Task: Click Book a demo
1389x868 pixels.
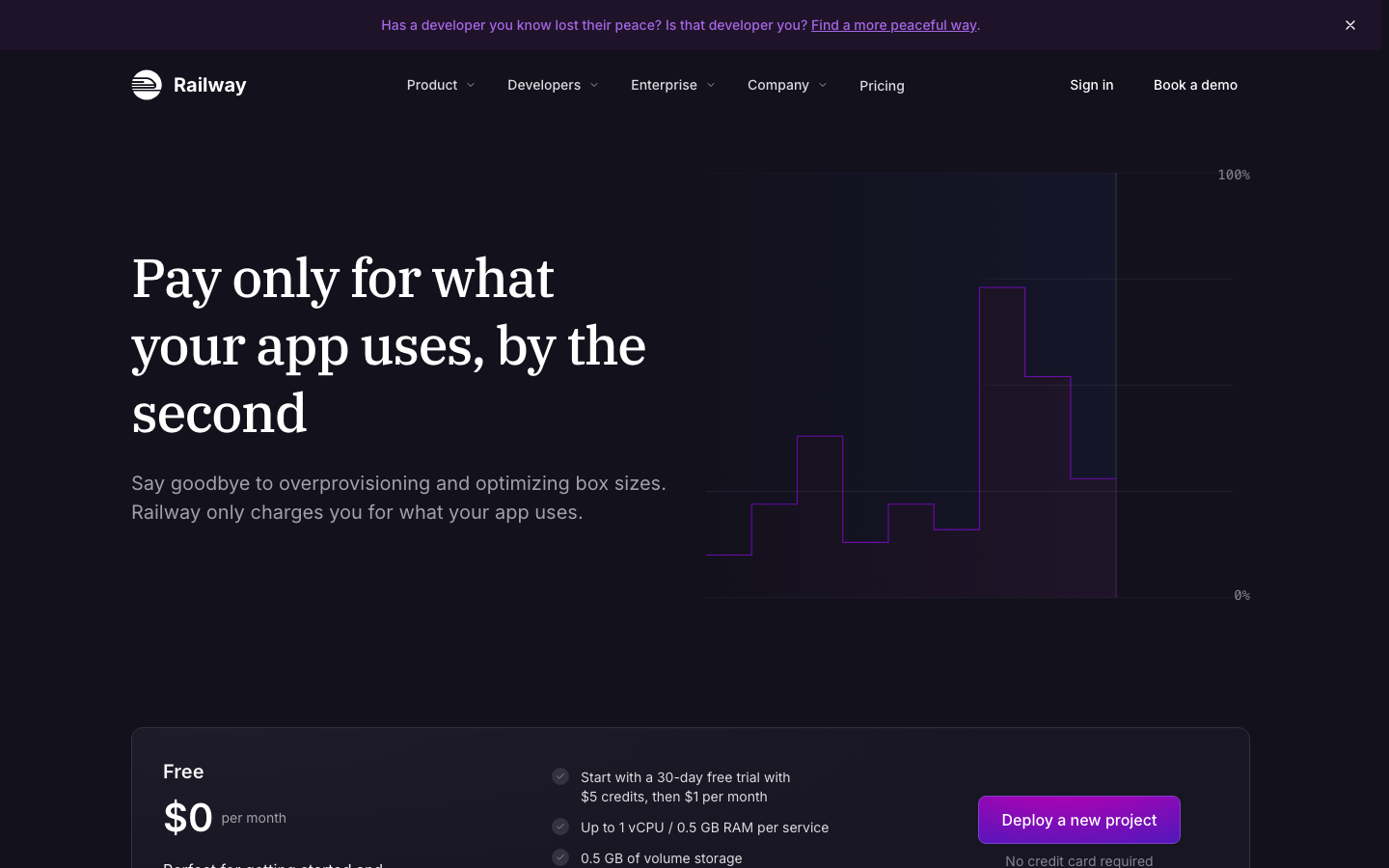Action: [x=1195, y=85]
